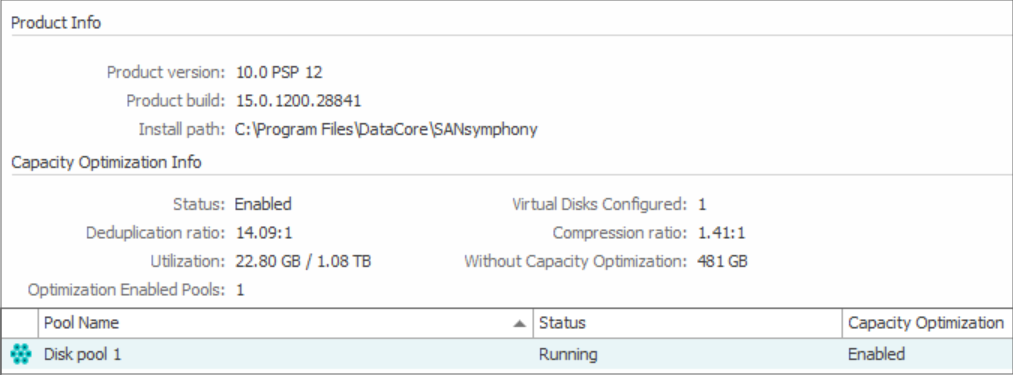Screen dimensions: 1013x375
Task: Click the Virtual Disks Configured value
Action: (x=702, y=204)
